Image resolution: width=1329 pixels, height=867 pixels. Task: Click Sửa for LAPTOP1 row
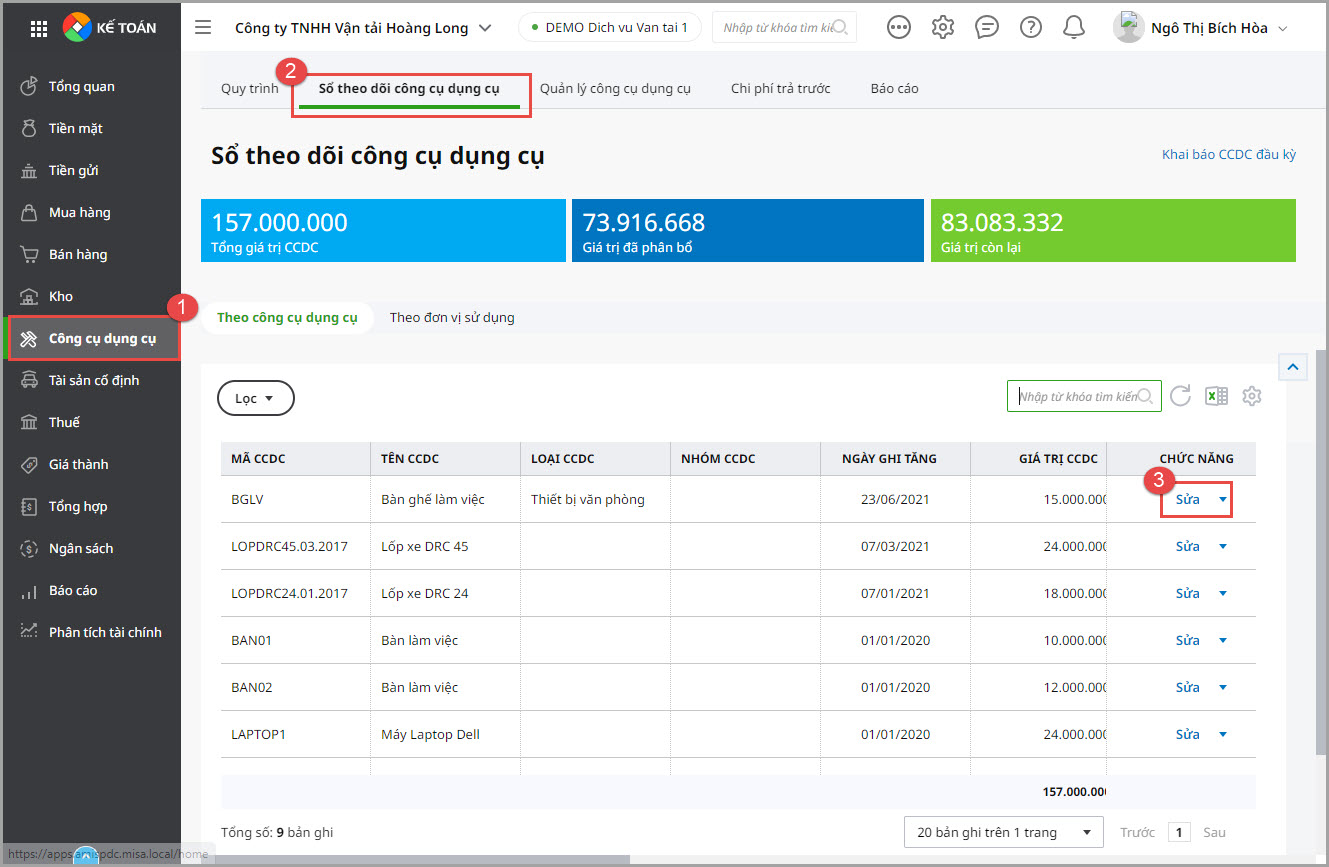(x=1187, y=734)
